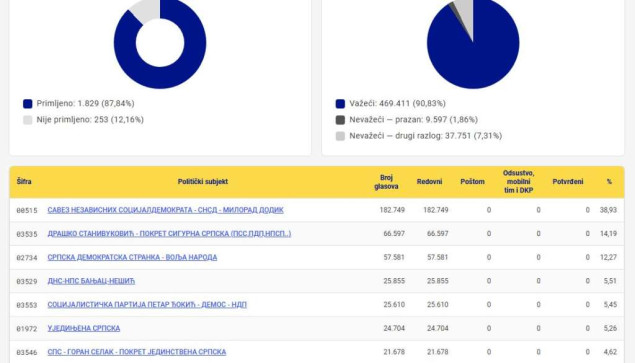Click the Politički subjekt column header
This screenshot has width=635, height=363.
pos(202,182)
